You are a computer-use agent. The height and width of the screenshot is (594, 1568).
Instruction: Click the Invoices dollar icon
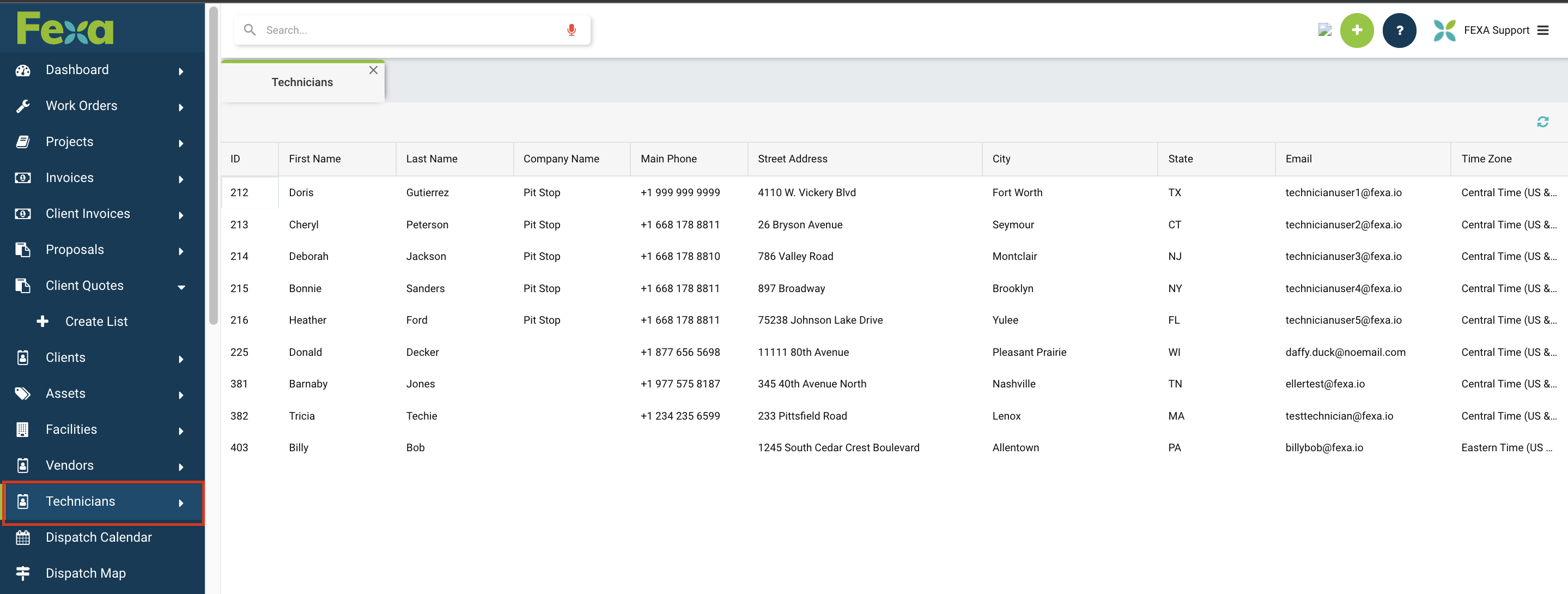22,178
